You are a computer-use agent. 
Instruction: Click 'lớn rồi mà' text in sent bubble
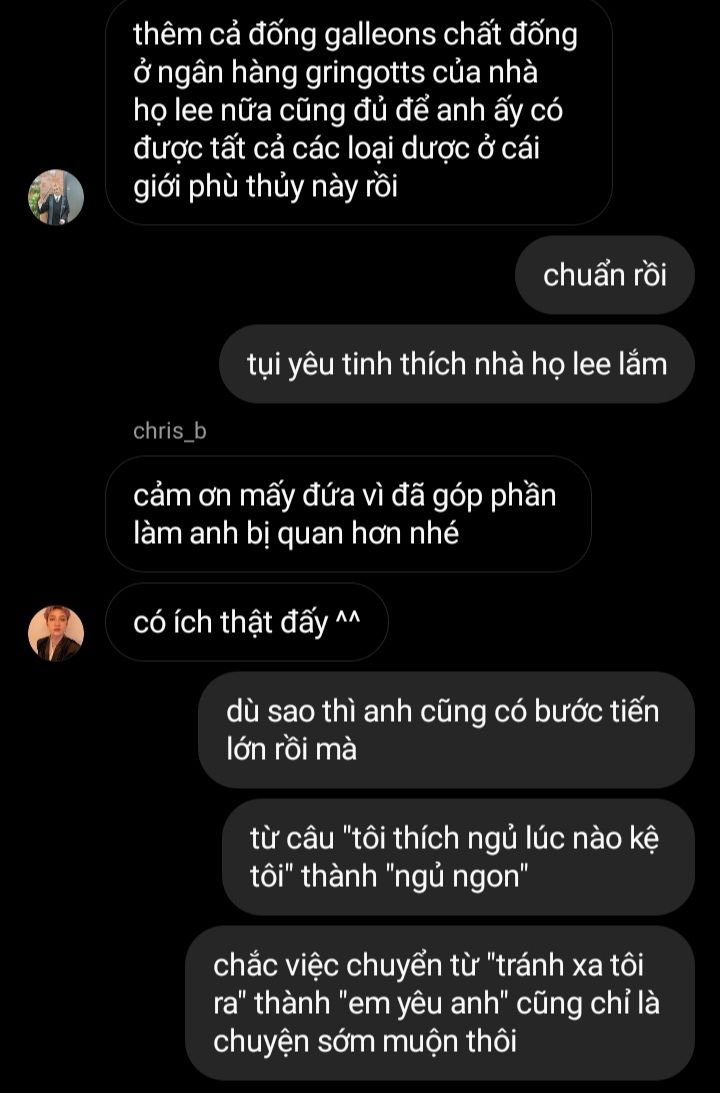pyautogui.click(x=291, y=749)
